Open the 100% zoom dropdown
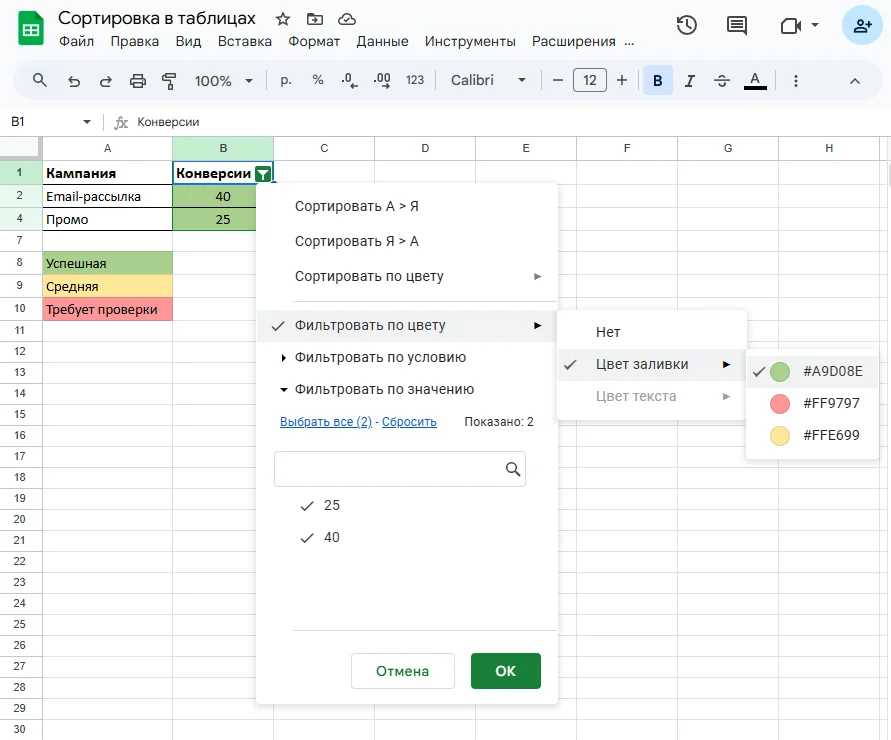Image resolution: width=891 pixels, height=740 pixels. pyautogui.click(x=223, y=81)
